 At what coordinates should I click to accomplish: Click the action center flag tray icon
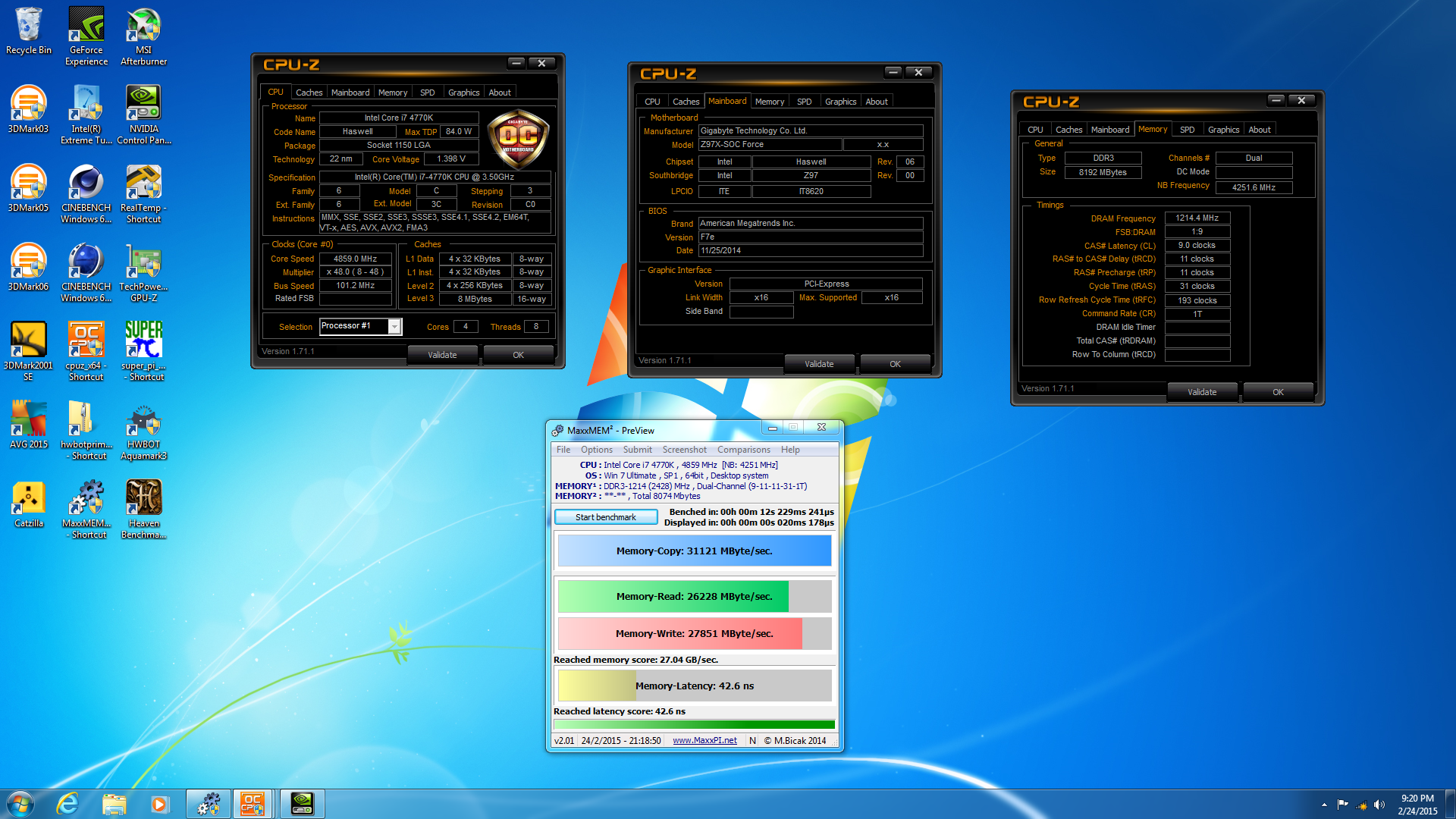(x=1342, y=805)
